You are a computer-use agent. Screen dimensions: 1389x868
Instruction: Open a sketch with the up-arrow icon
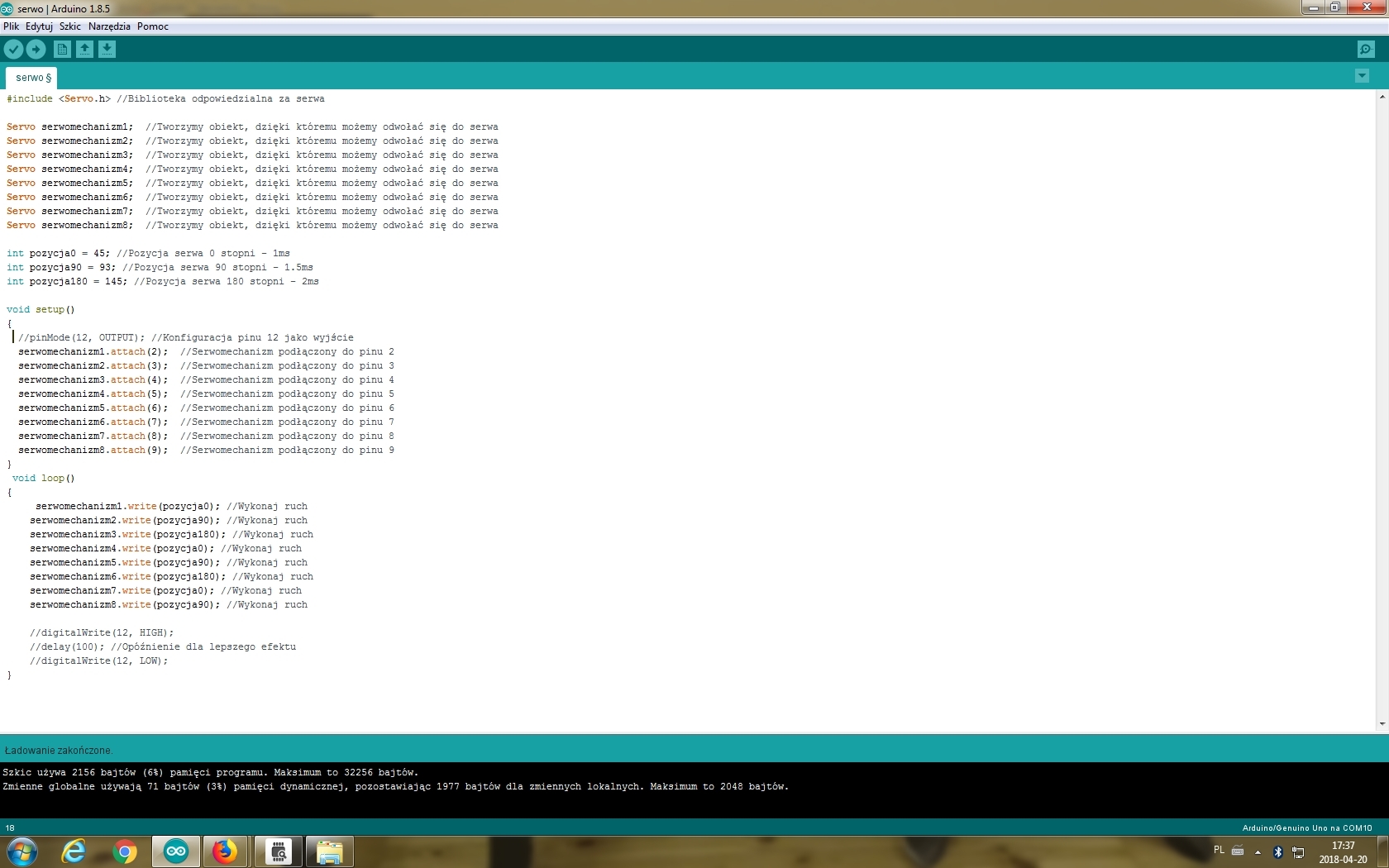pos(84,50)
